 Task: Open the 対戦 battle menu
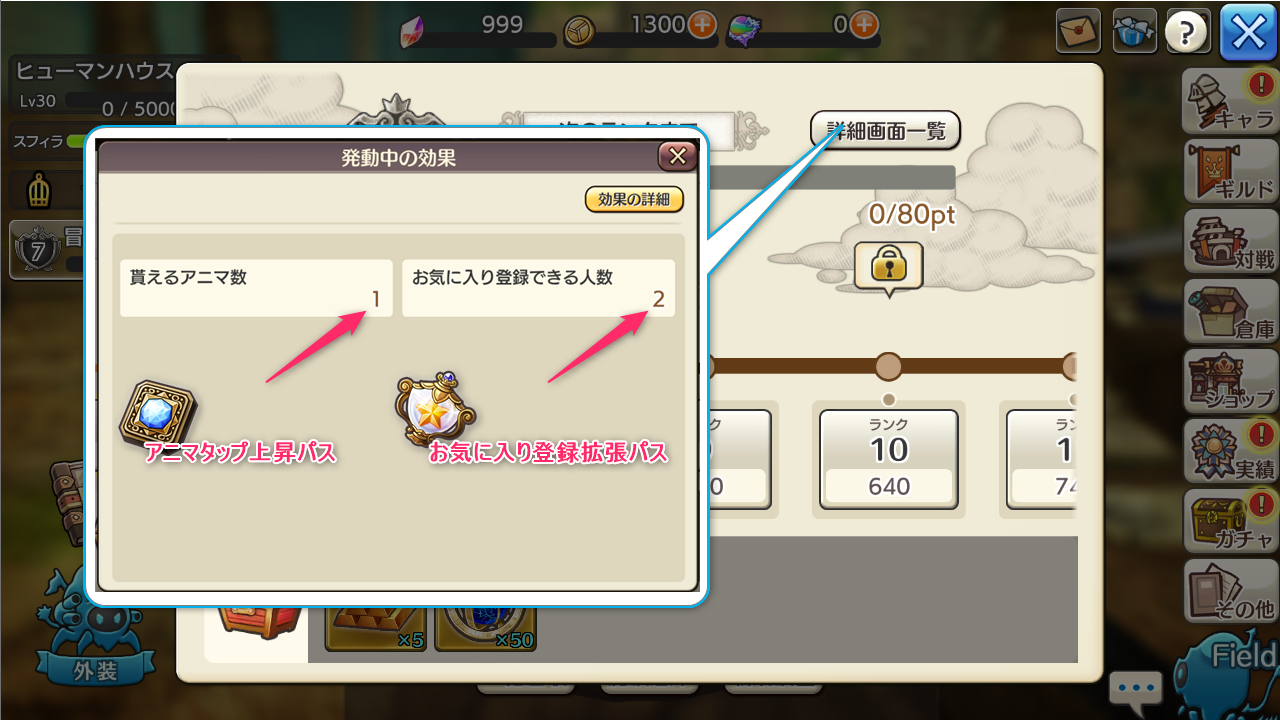[1230, 241]
